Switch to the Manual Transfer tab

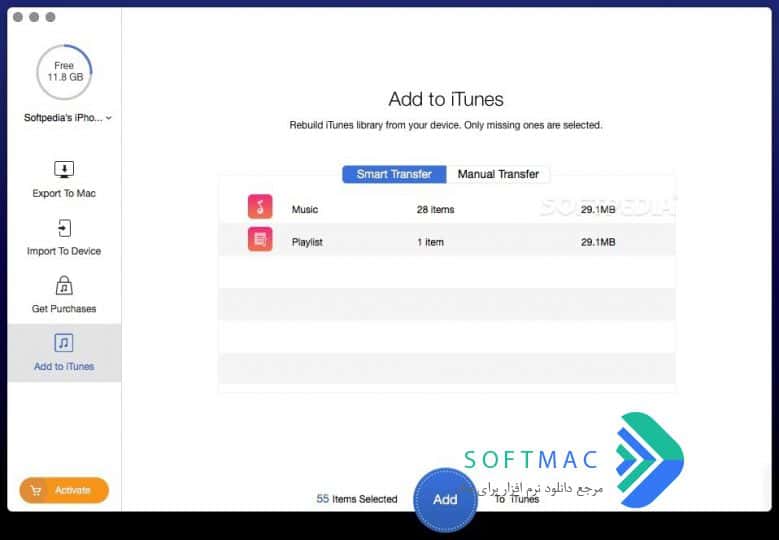click(x=498, y=174)
